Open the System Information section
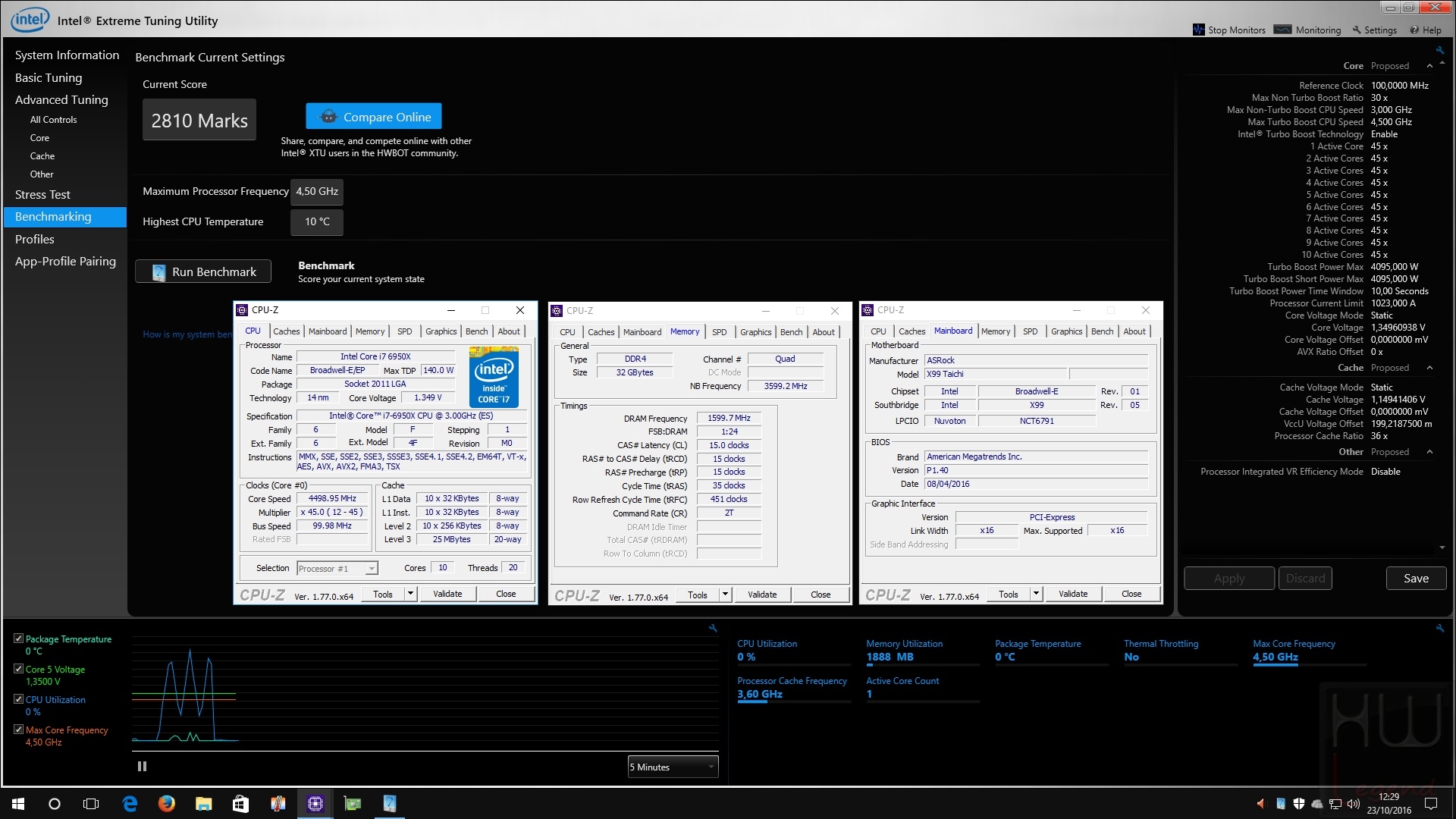1456x819 pixels. point(67,55)
